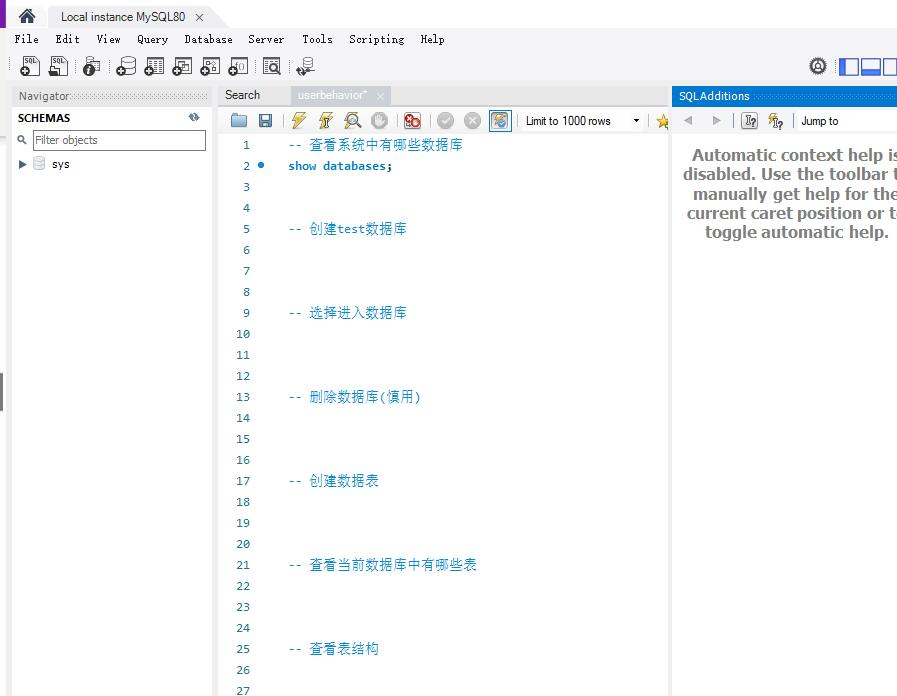Execute statement under cursor icon
Viewport: 897px width, 696px height.
pos(326,121)
